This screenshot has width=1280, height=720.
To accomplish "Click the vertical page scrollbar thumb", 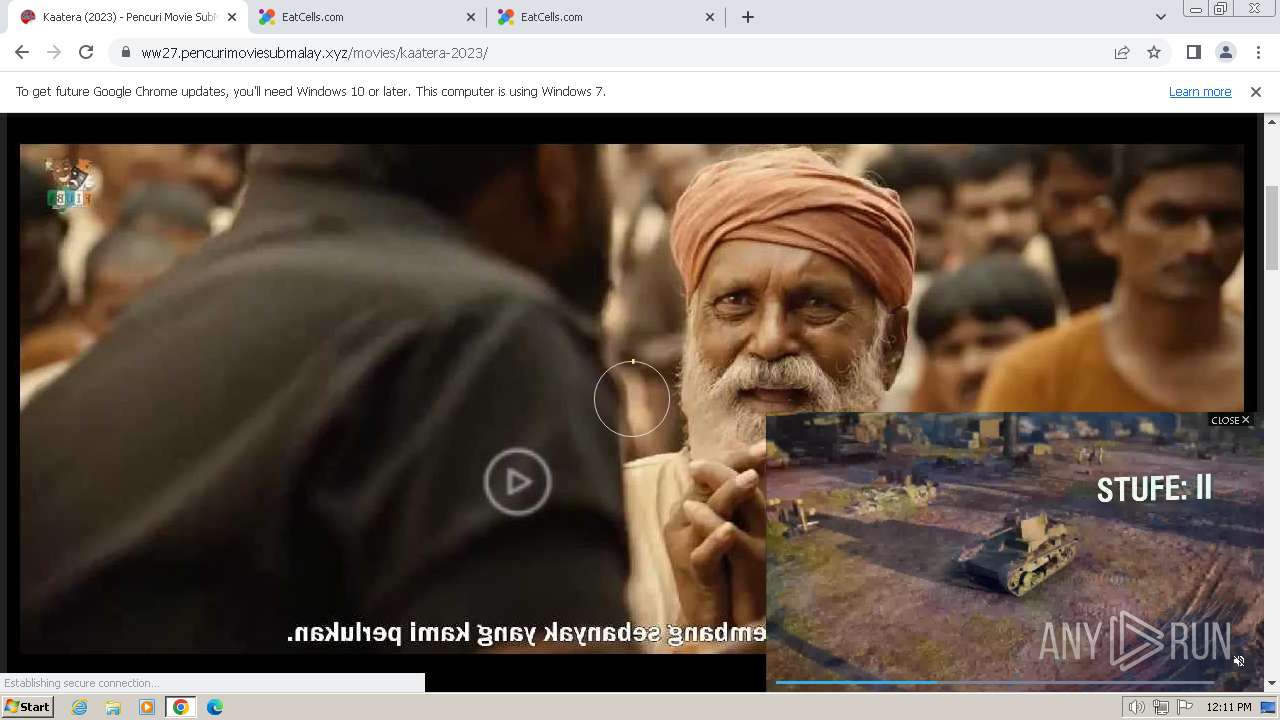I will (x=1272, y=228).
